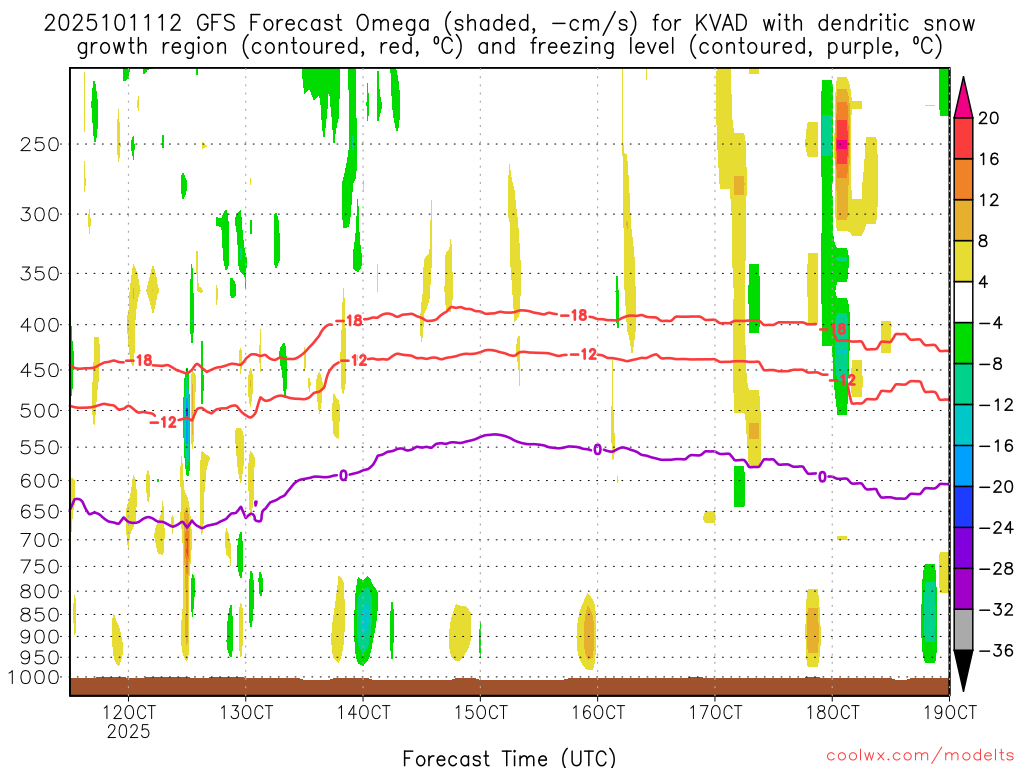Click the chart title line starting 2025101112 GFS
The height and width of the screenshot is (768, 1024).
point(509,24)
